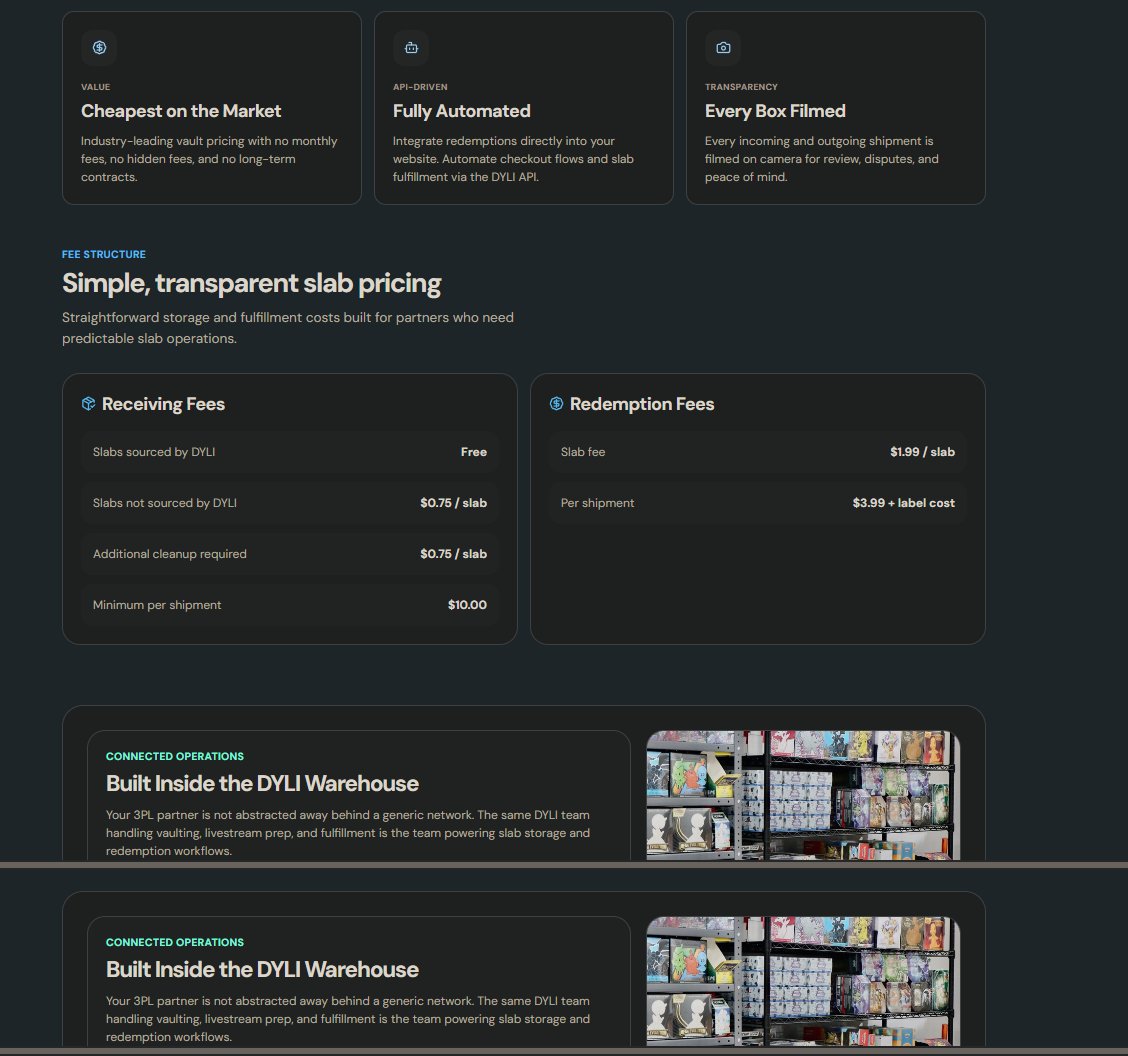Click the "Receiving Fees" title
This screenshot has width=1128, height=1056.
point(163,404)
